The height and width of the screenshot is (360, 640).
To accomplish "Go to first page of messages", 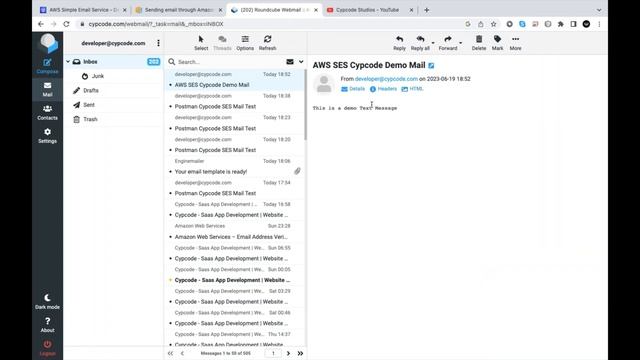I will 171,353.
